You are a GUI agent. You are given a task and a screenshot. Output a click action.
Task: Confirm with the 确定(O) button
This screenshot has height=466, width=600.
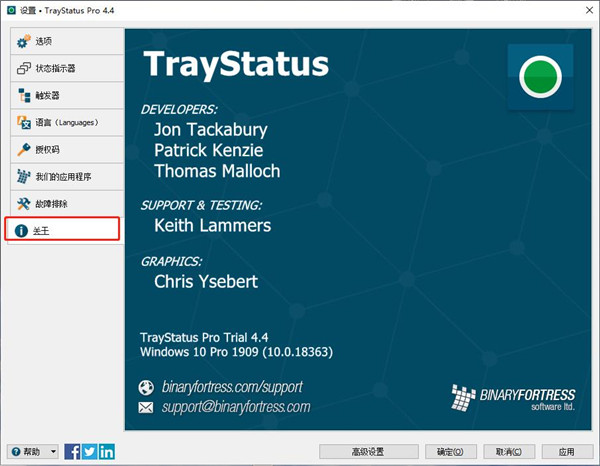451,452
